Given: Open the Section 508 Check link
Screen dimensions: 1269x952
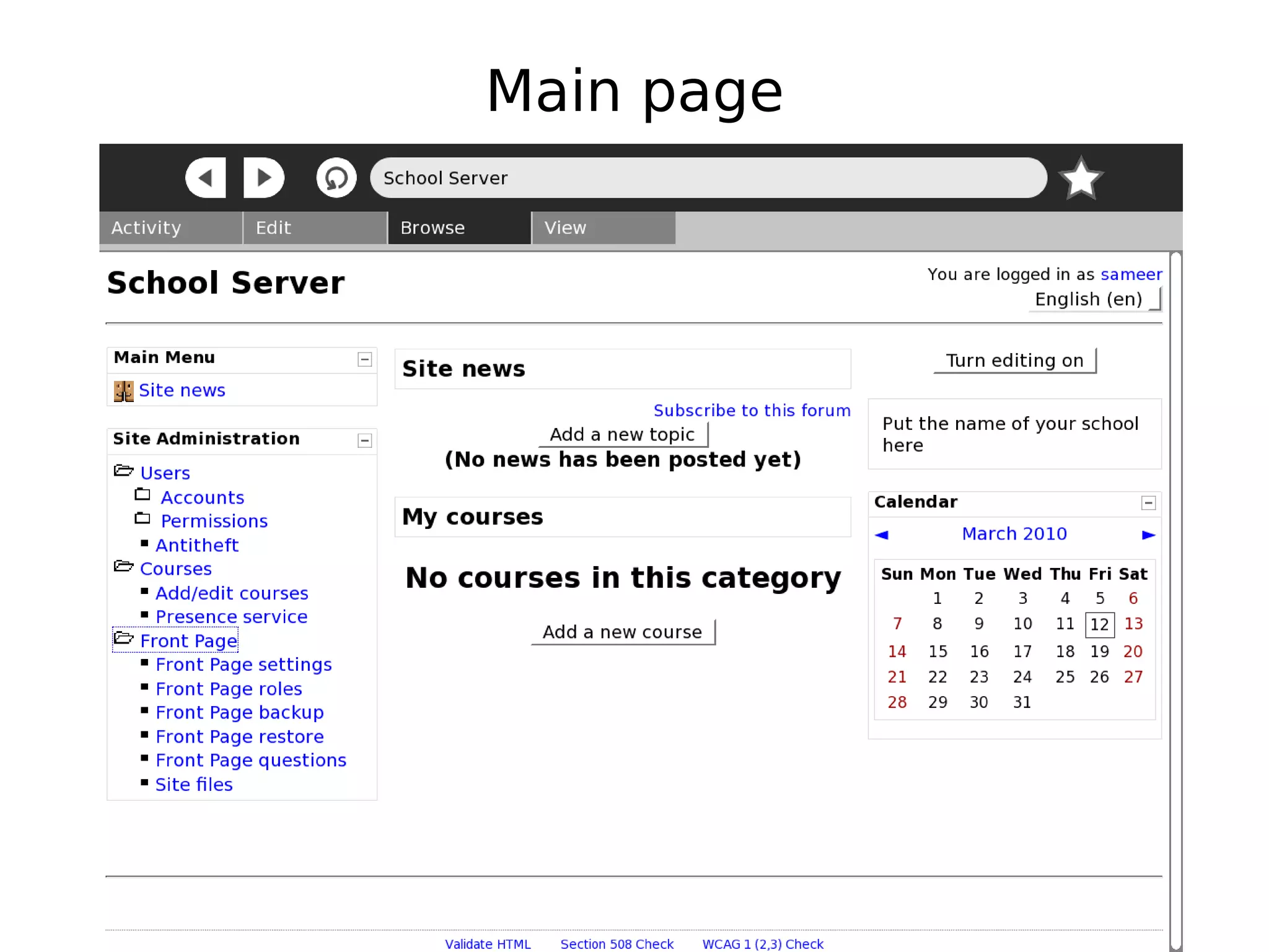Looking at the screenshot, I should click(x=617, y=944).
